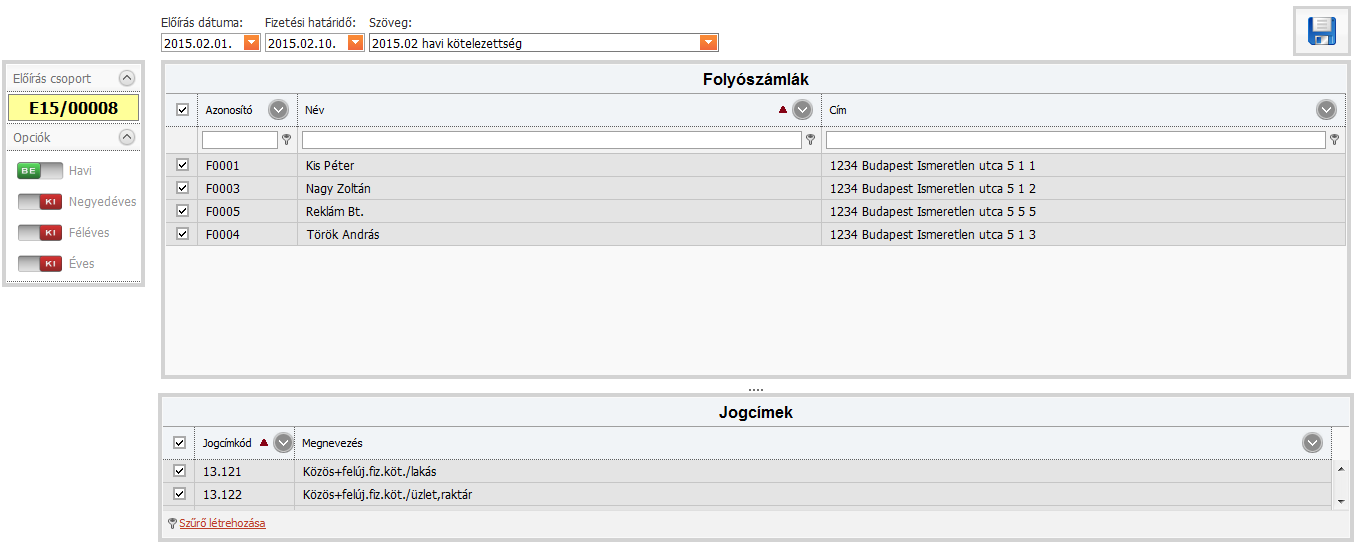Open the Azonosító column menu button

click(278, 110)
